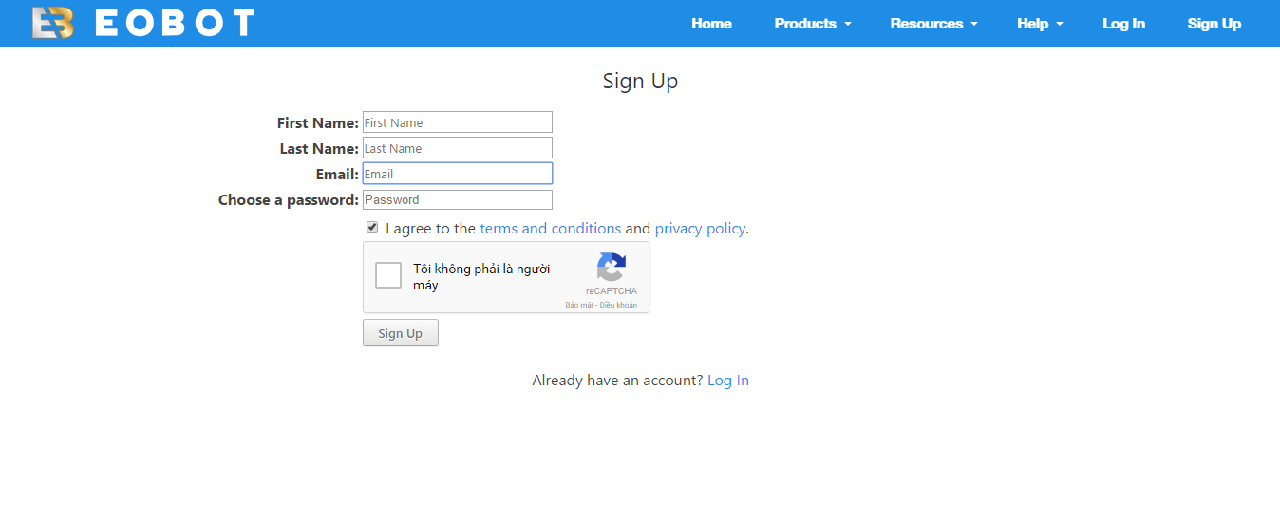Expand the Help dropdown menu
This screenshot has height=522, width=1280.
pyautogui.click(x=1040, y=23)
